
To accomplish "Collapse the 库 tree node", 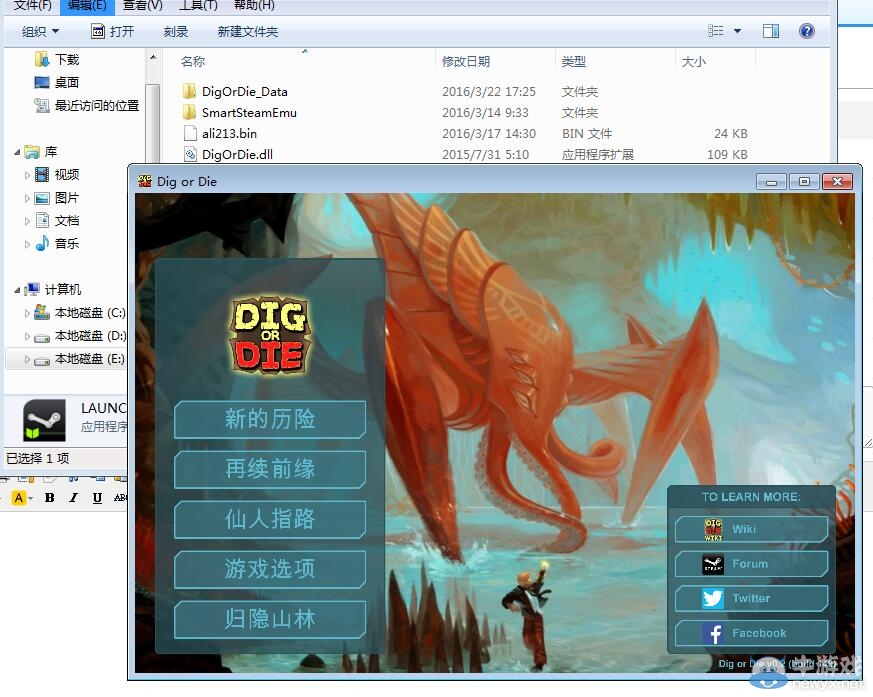I will [17, 152].
